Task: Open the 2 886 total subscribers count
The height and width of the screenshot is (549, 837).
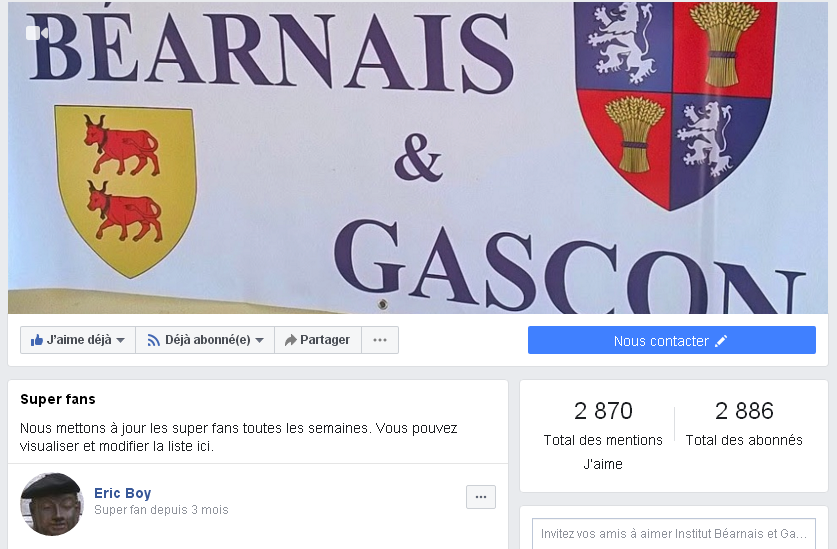Action: click(x=744, y=411)
